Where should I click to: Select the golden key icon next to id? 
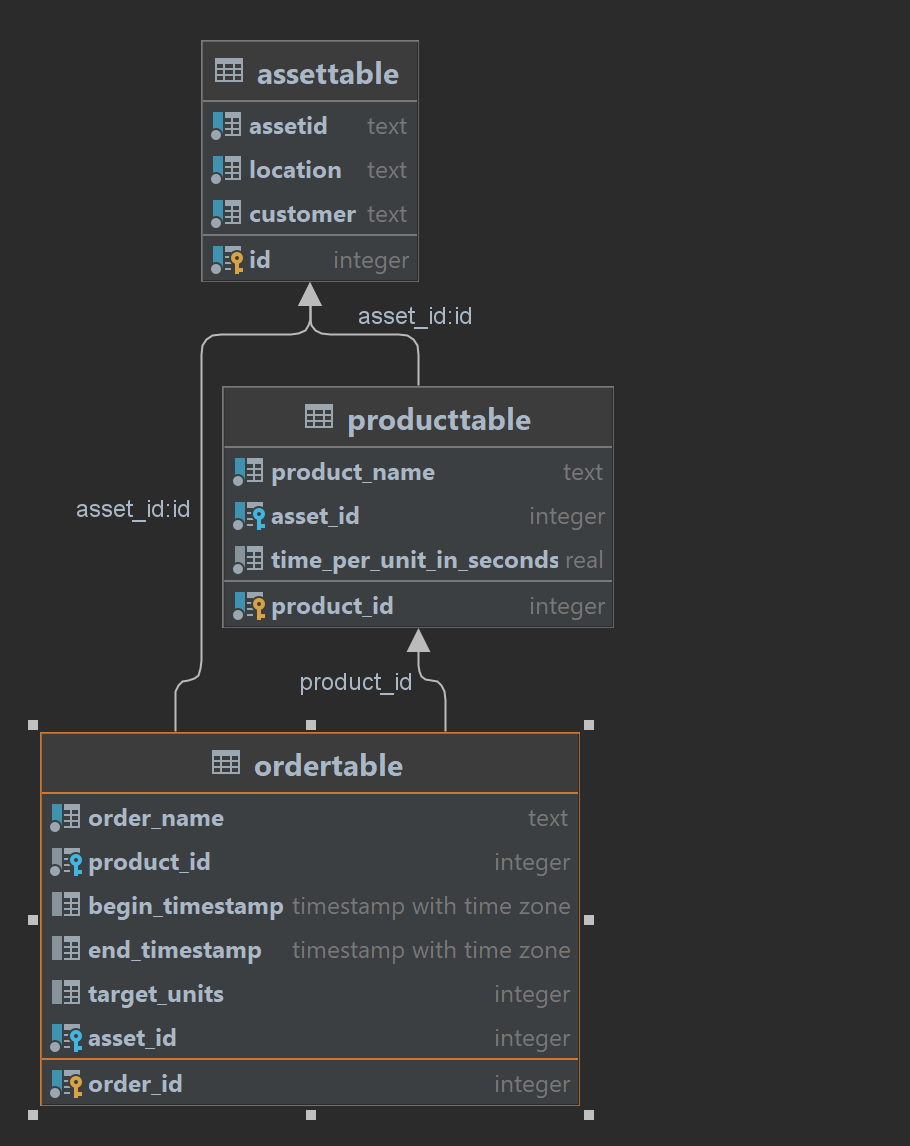coord(237,259)
